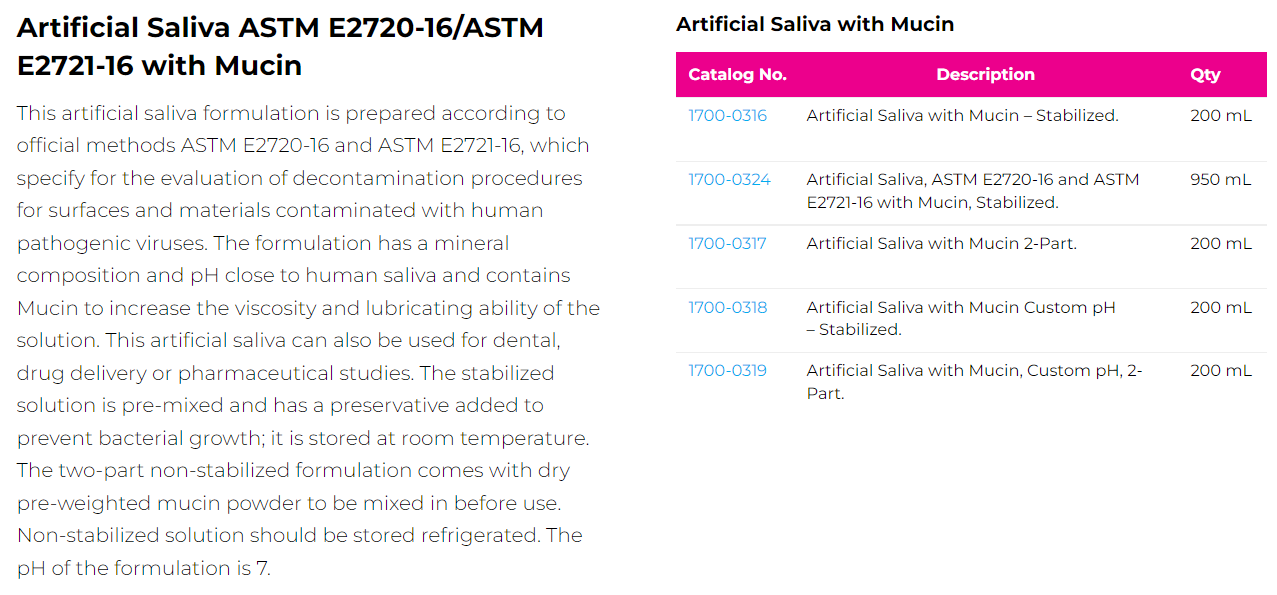This screenshot has height=595, width=1277.
Task: Click the description of product 1700-0317
Action: [x=941, y=244]
